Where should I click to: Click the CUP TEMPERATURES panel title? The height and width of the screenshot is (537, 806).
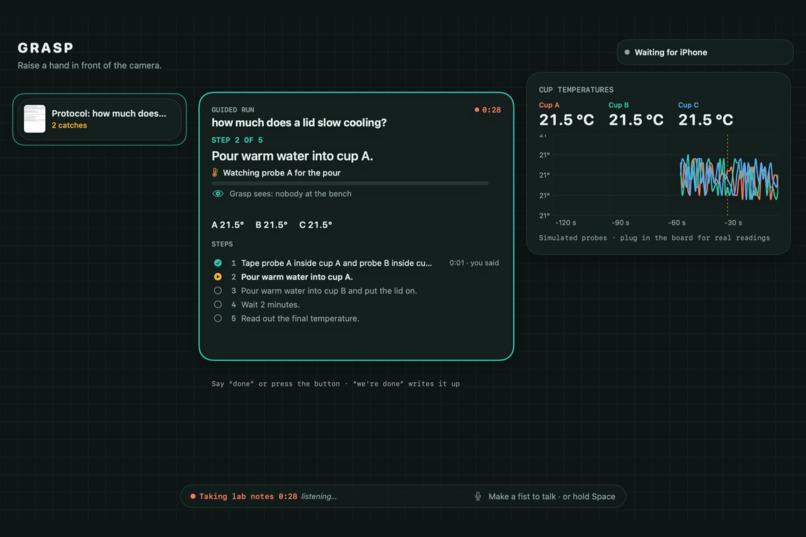(x=576, y=90)
